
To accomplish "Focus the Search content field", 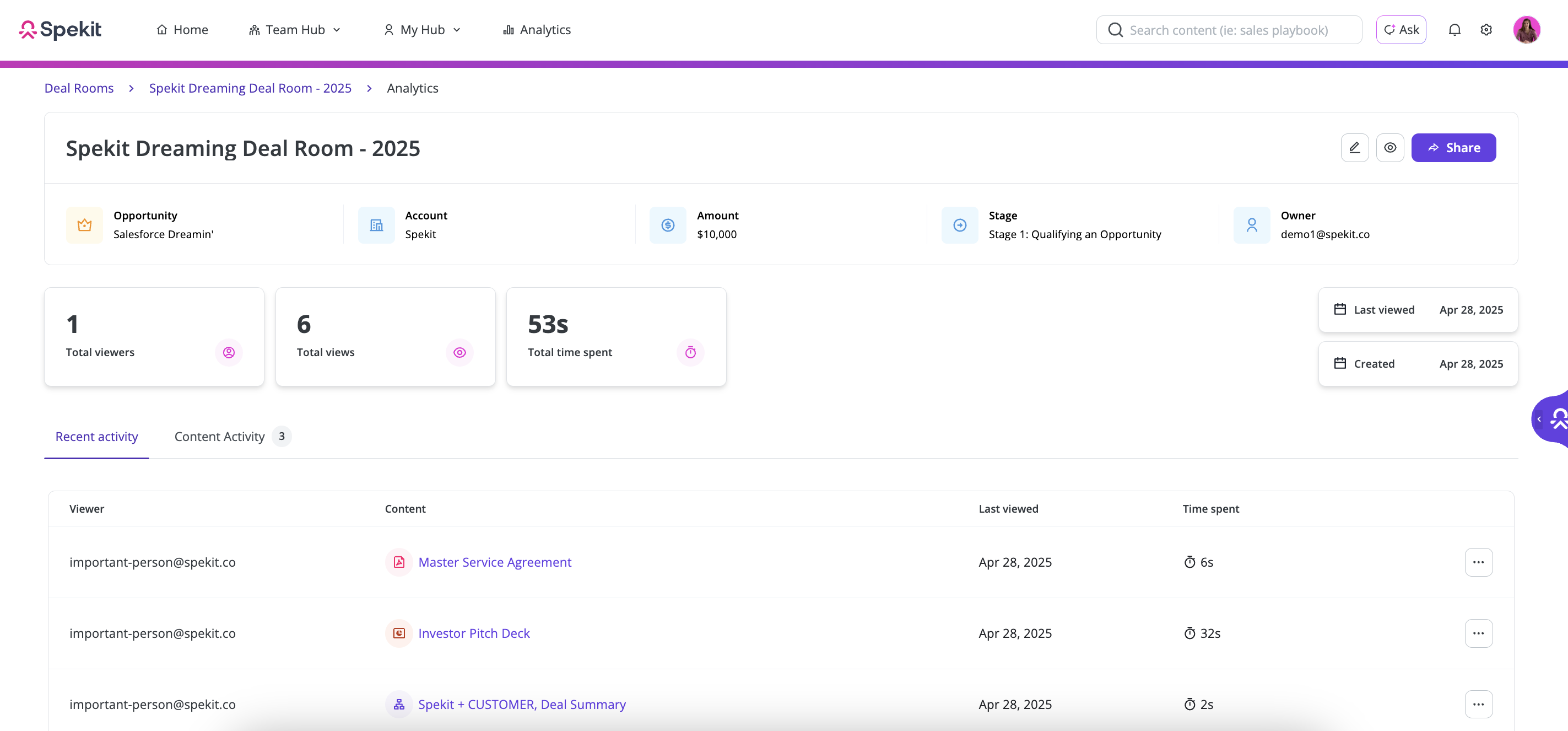I will coord(1229,30).
